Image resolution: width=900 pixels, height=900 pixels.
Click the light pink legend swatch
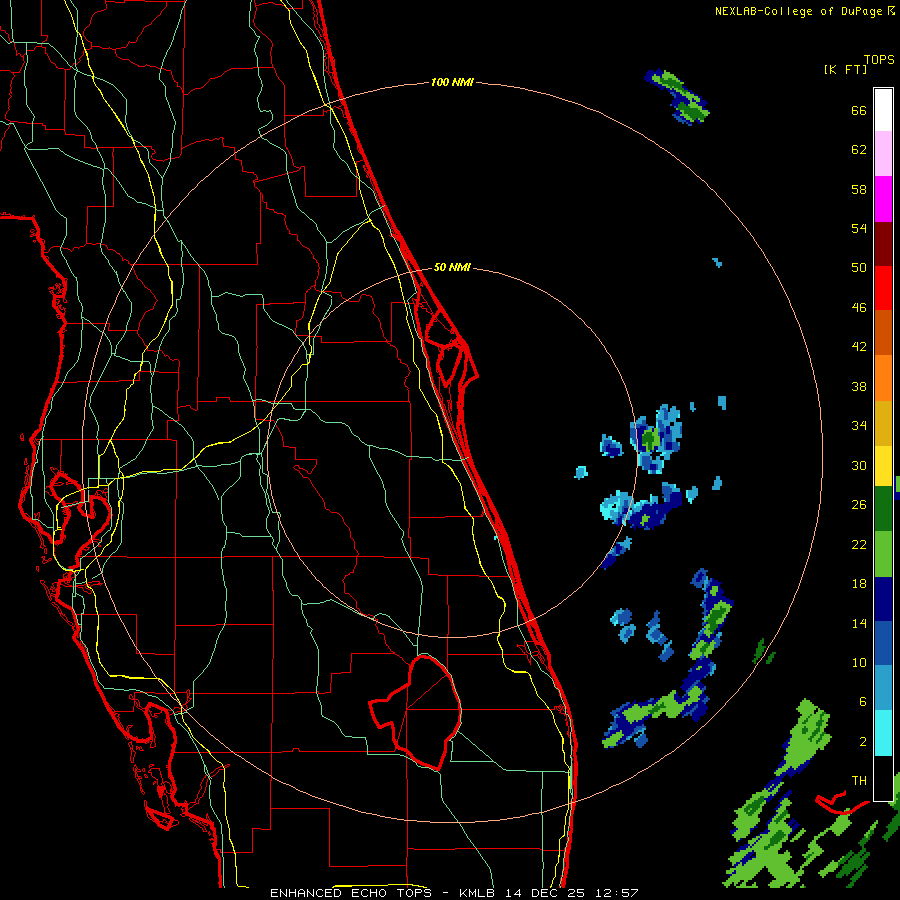[x=883, y=154]
